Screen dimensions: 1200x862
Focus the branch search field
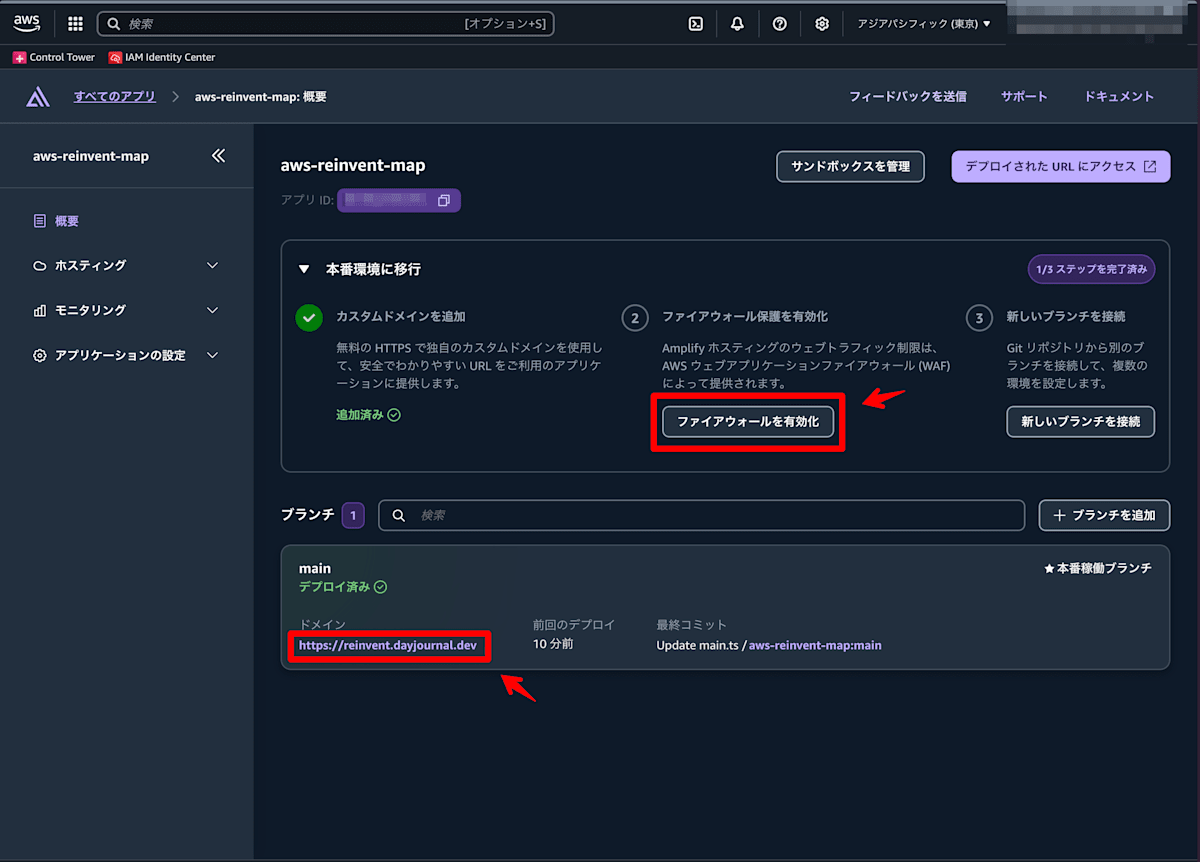point(702,515)
